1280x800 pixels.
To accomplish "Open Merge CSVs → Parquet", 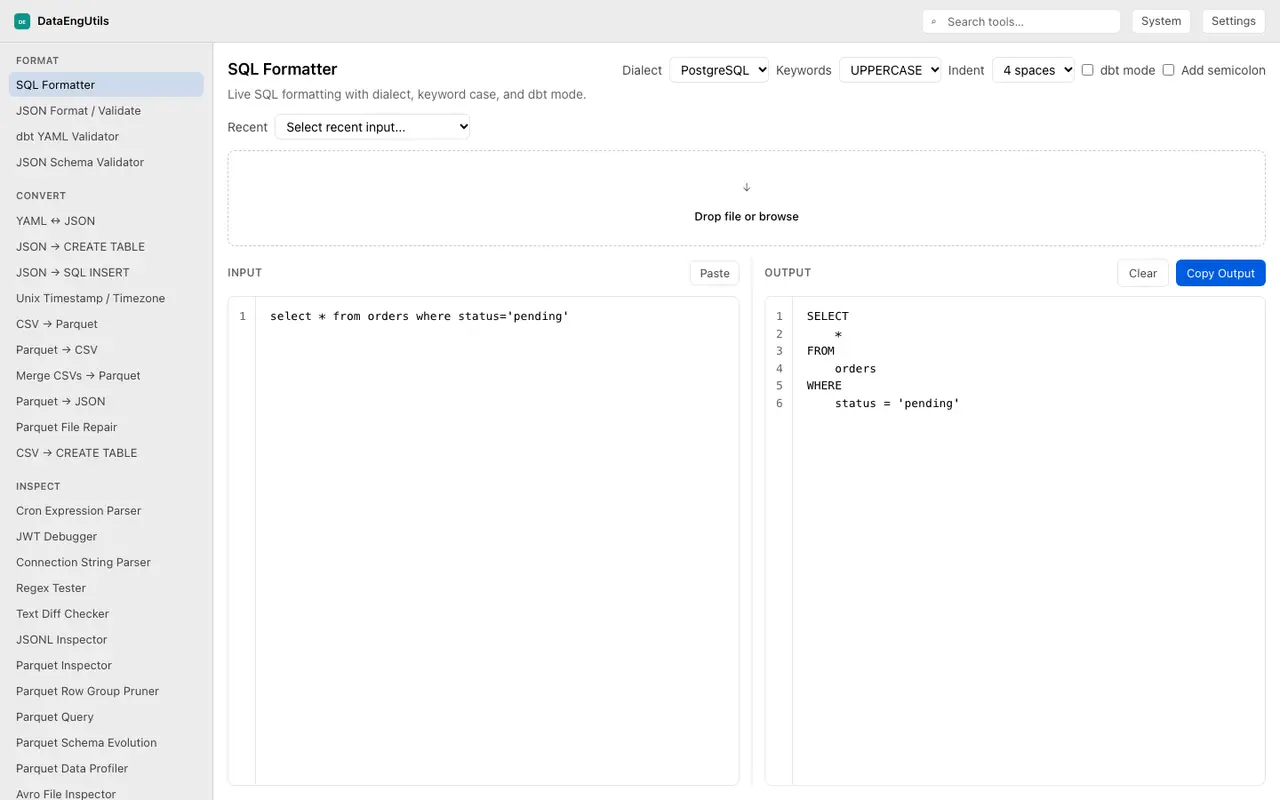I will [106, 376].
